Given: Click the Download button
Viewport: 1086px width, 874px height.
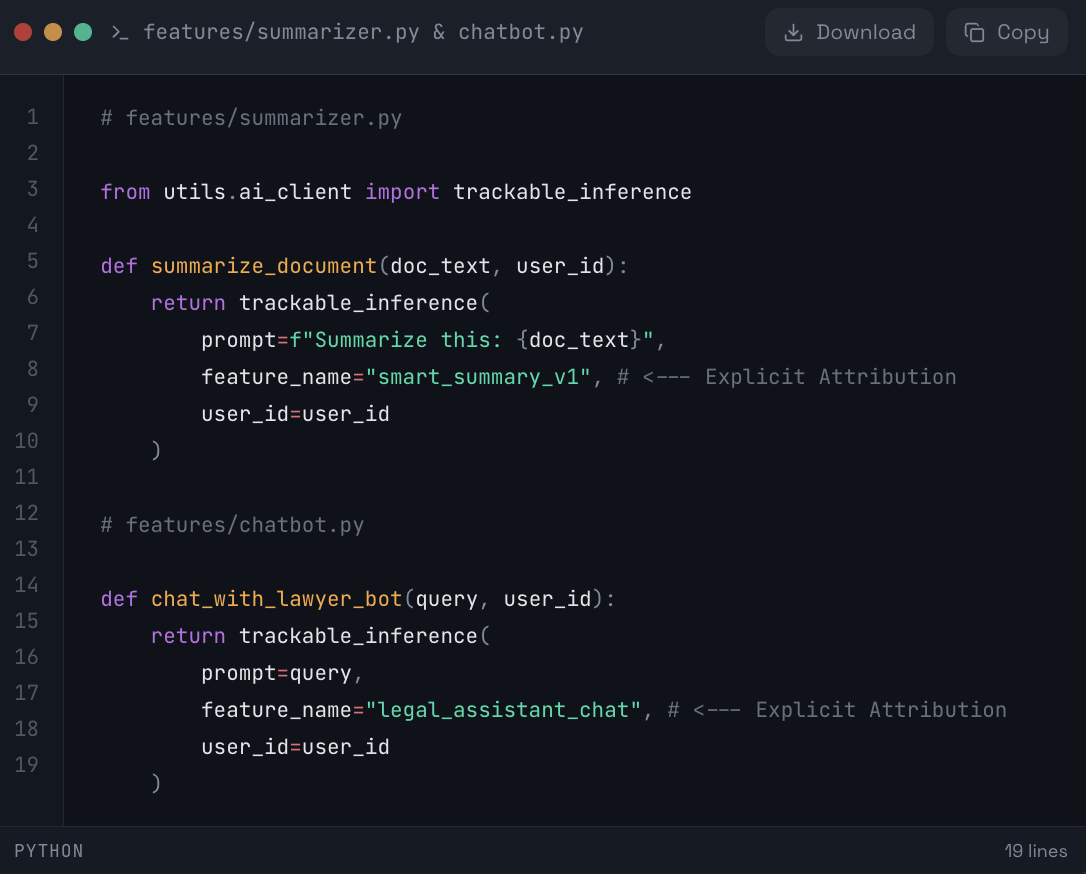Looking at the screenshot, I should click(x=849, y=32).
